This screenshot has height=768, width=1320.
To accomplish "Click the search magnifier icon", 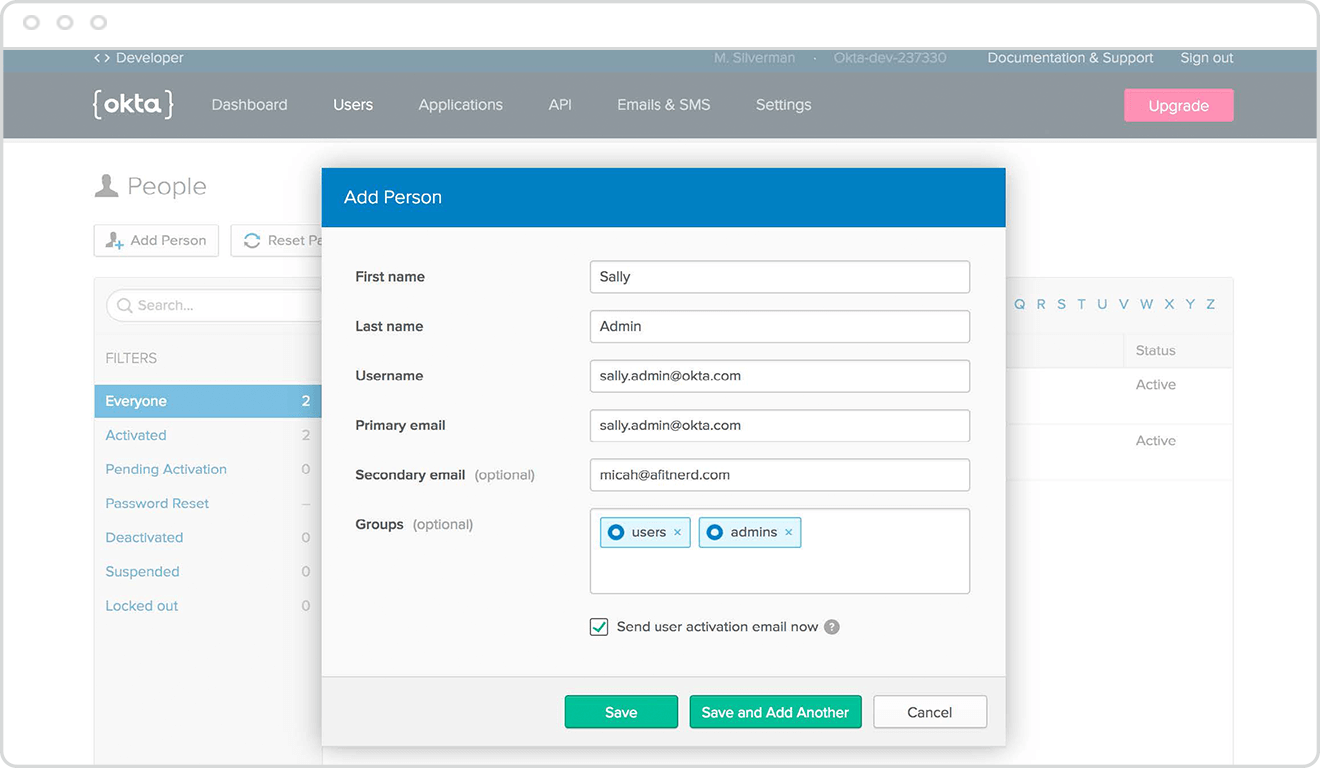I will (x=125, y=306).
